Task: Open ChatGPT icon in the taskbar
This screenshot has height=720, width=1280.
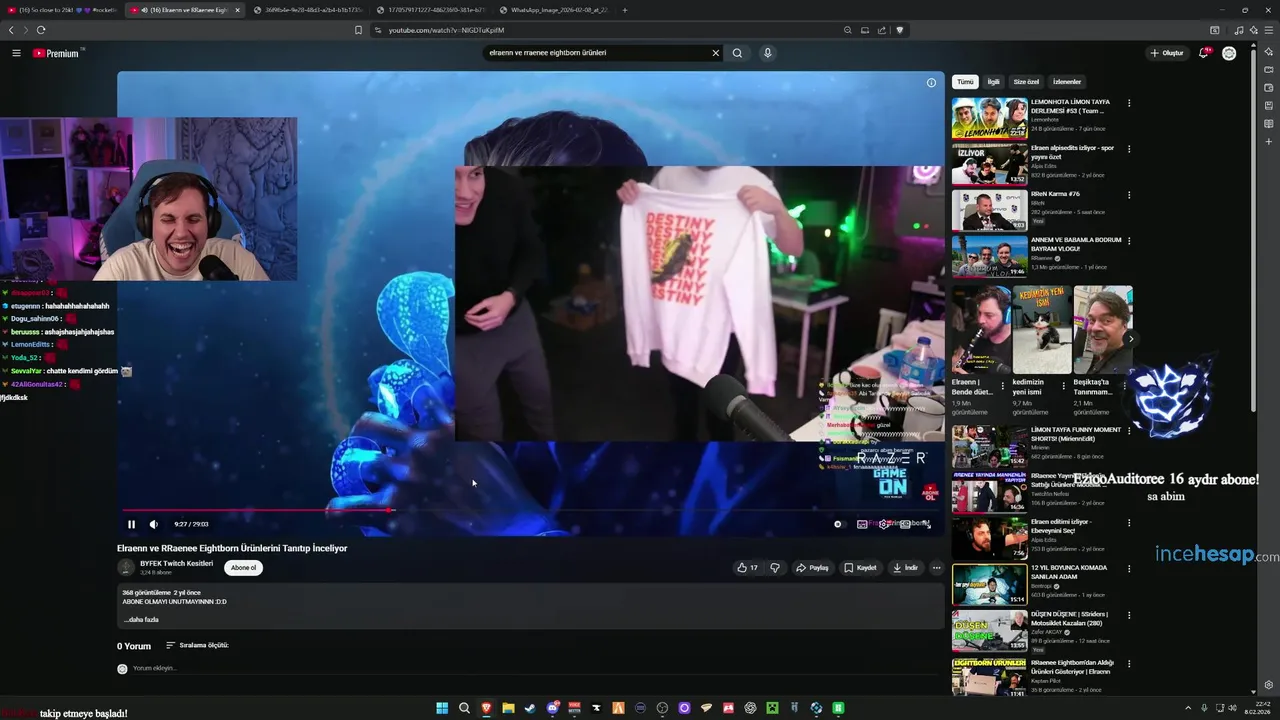Action: [x=750, y=708]
